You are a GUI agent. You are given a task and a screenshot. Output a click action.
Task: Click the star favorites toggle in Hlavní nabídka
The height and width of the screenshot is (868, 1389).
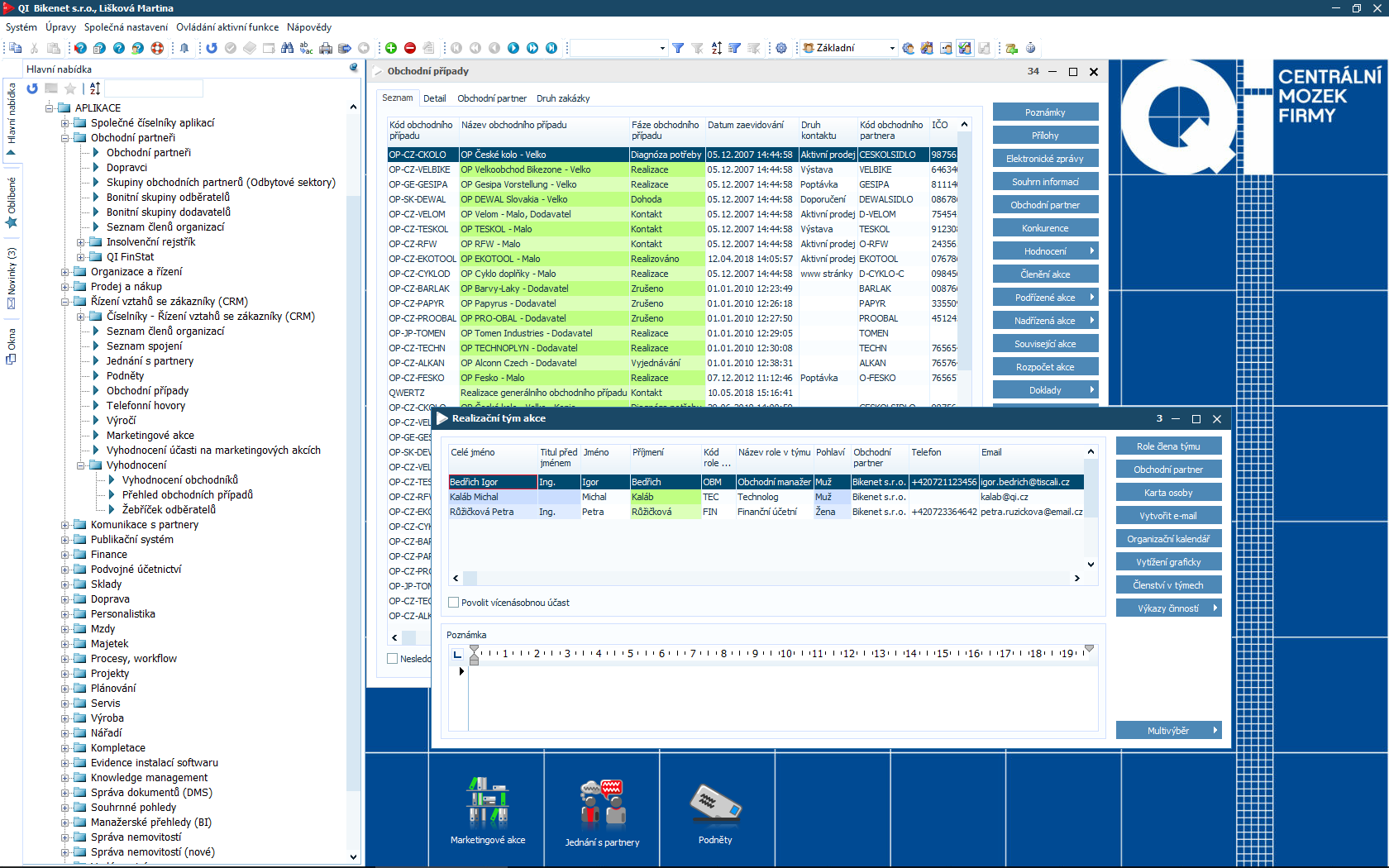(x=70, y=88)
